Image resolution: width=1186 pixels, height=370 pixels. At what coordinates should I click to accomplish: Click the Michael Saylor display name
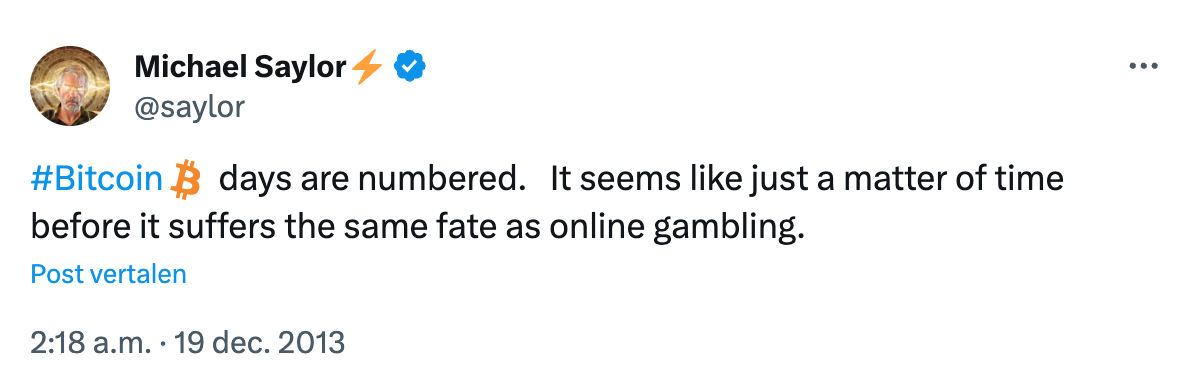(x=241, y=68)
